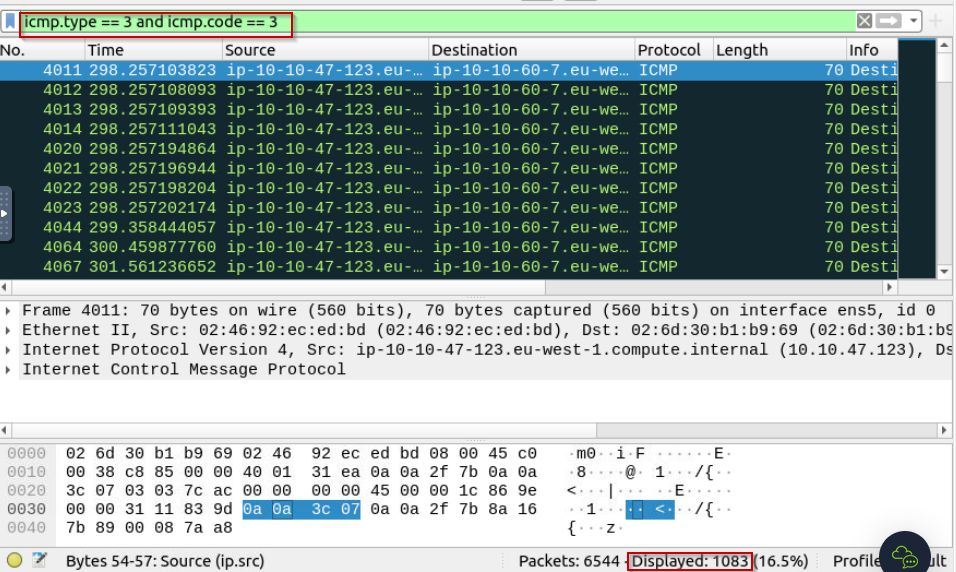Click packet list horizontal scrollbar thumb
This screenshot has width=956, height=572.
click(x=278, y=287)
